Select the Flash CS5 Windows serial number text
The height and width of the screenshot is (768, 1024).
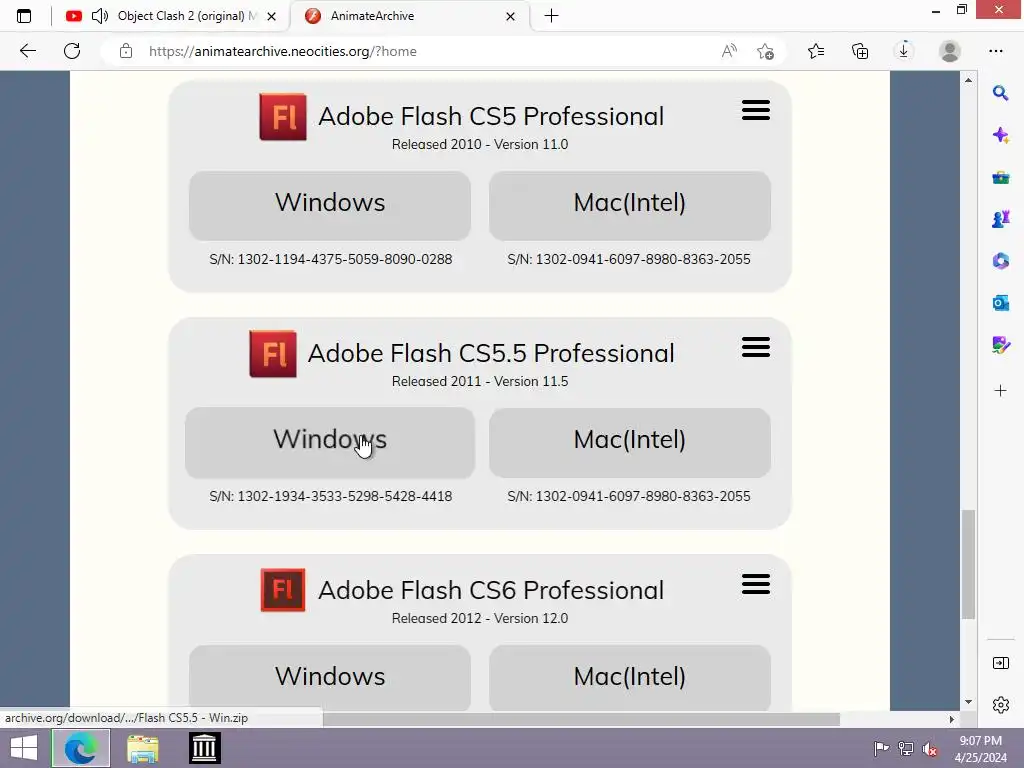click(330, 259)
